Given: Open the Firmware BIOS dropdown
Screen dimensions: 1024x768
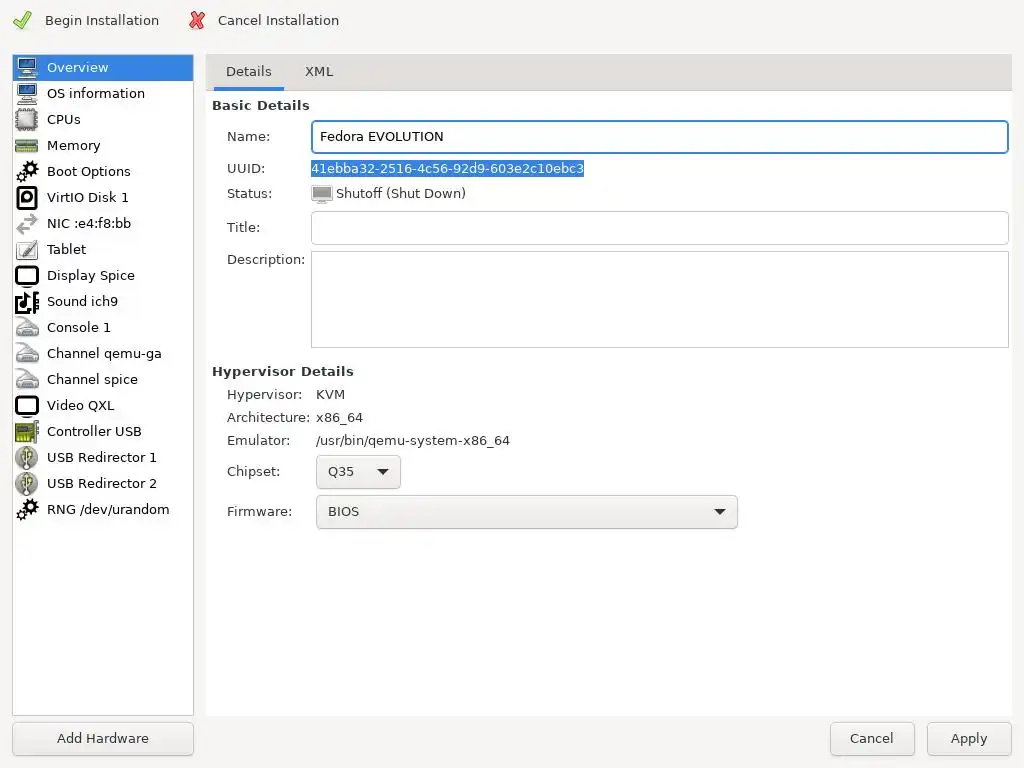Looking at the screenshot, I should coord(526,512).
